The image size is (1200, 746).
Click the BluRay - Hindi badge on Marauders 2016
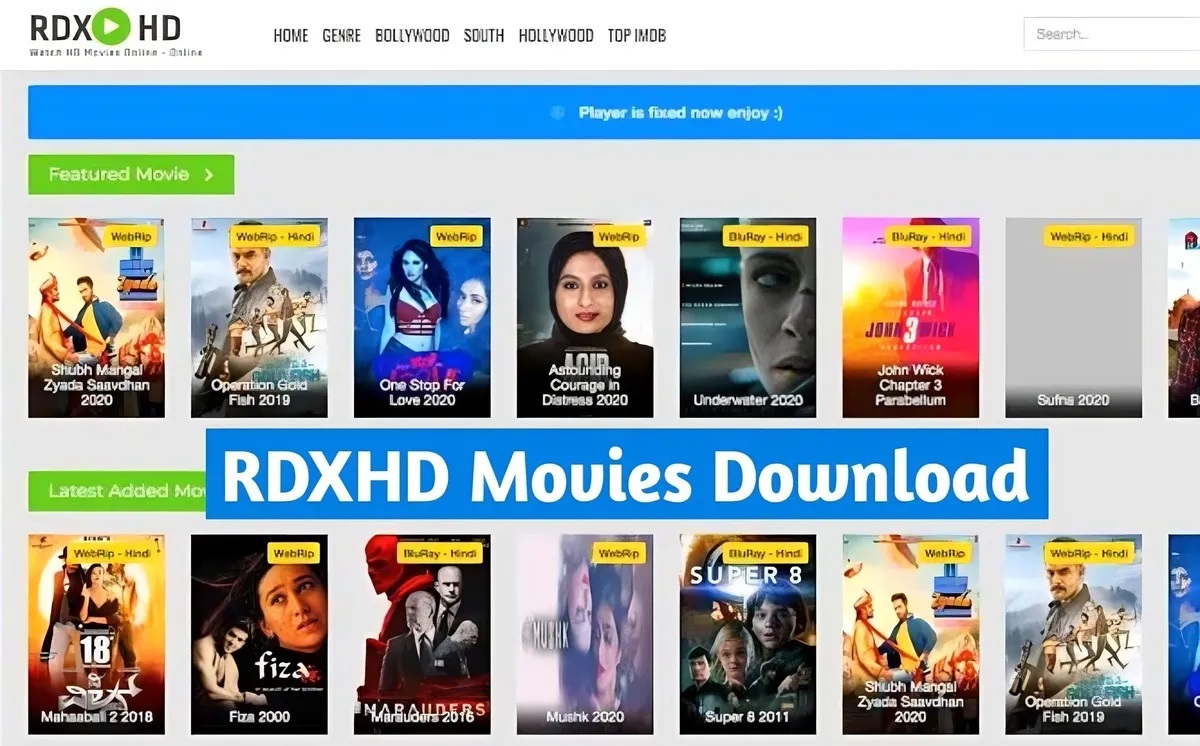click(x=439, y=554)
